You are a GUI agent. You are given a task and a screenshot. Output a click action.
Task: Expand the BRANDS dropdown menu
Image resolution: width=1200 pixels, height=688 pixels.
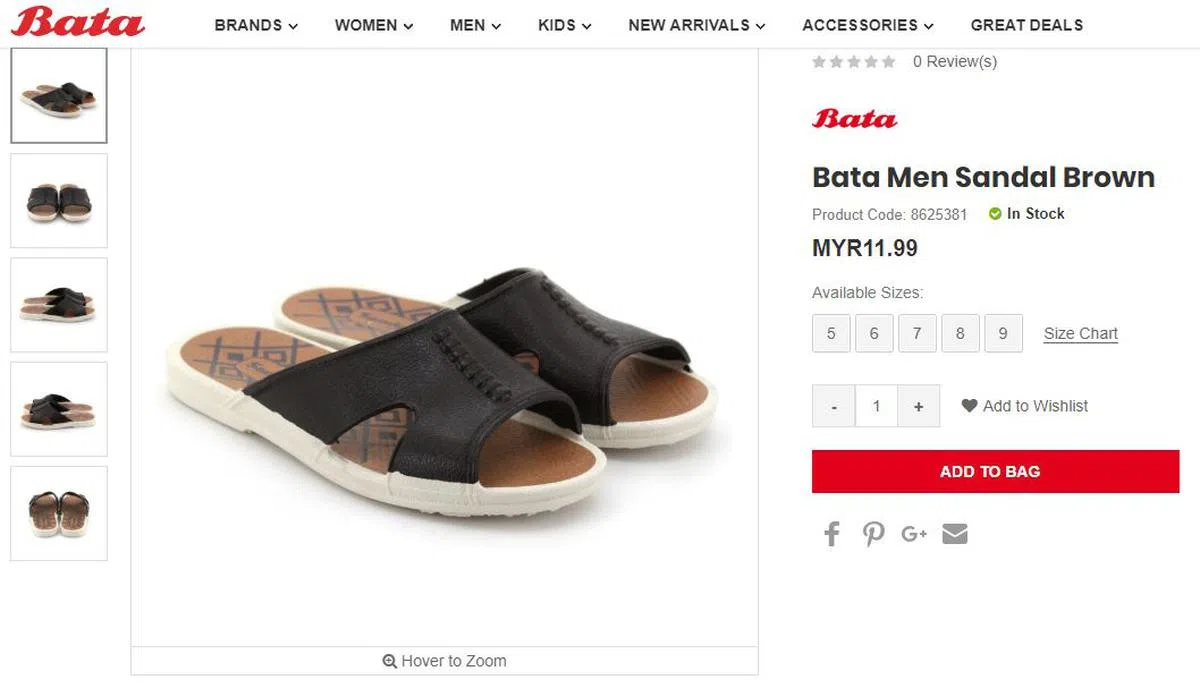point(256,25)
